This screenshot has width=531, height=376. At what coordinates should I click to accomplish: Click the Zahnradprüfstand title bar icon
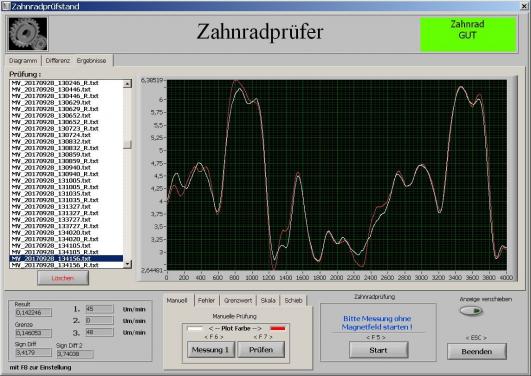pyautogui.click(x=6, y=6)
